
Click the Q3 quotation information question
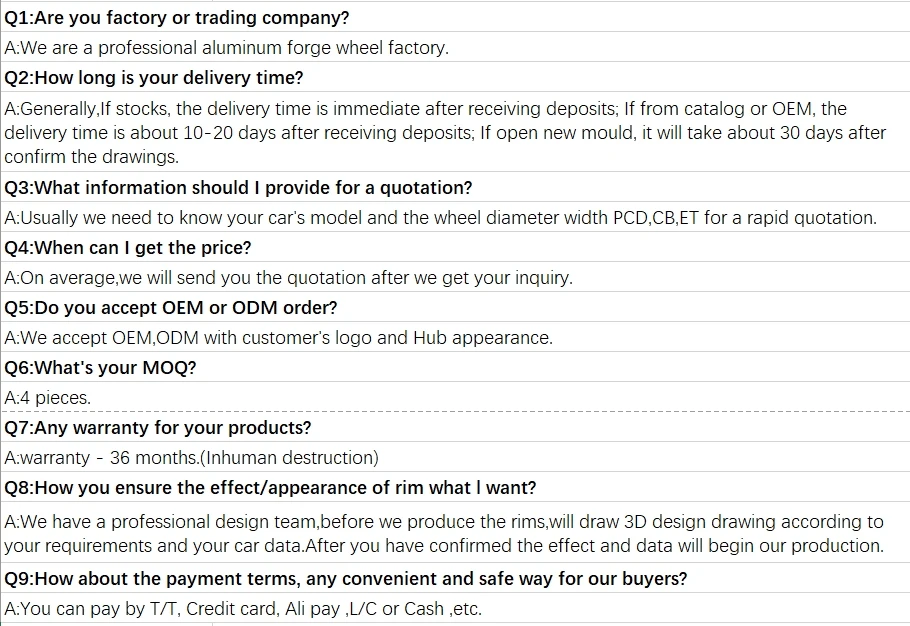tap(238, 188)
